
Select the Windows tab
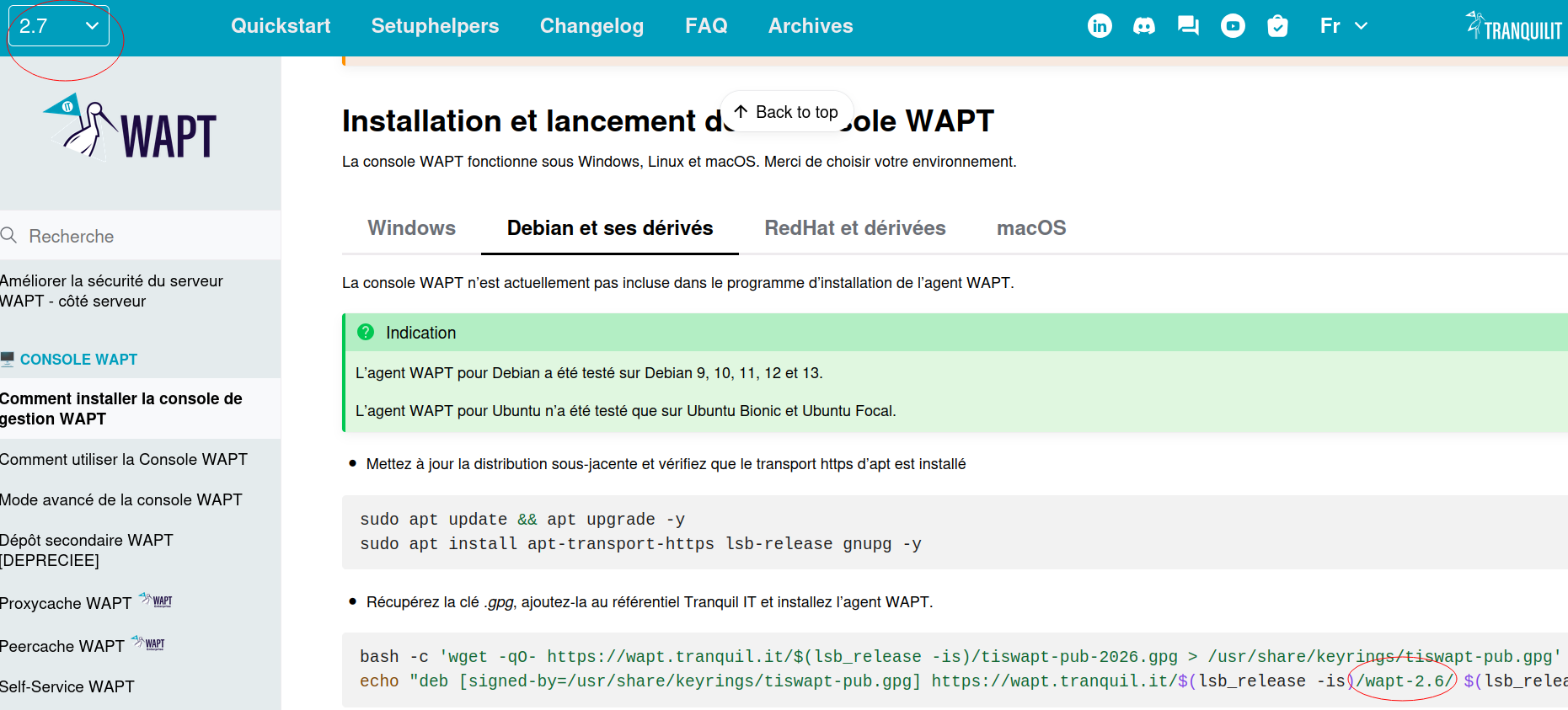[411, 228]
